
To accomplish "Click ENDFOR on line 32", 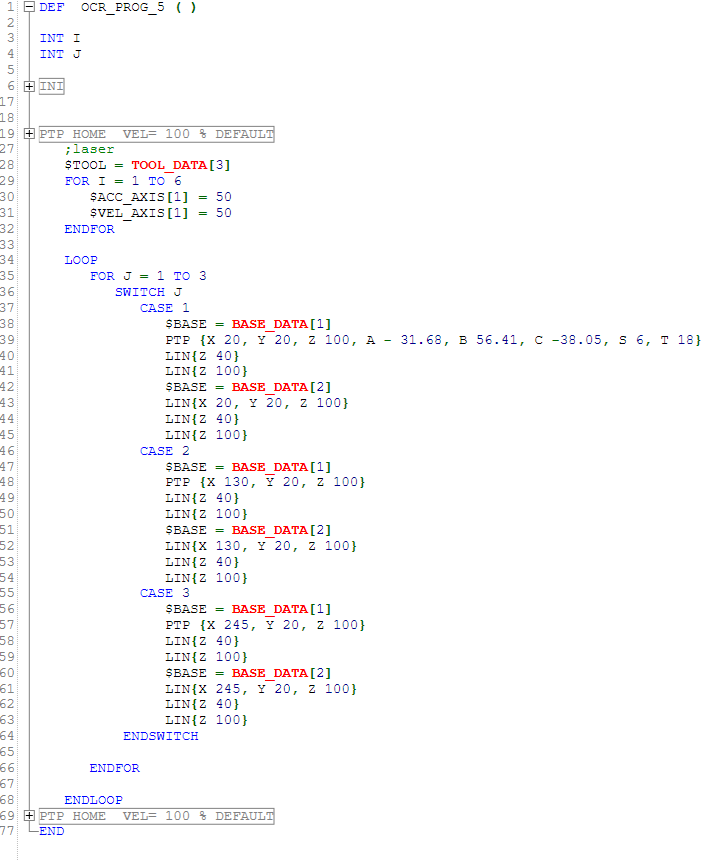I will 89,229.
